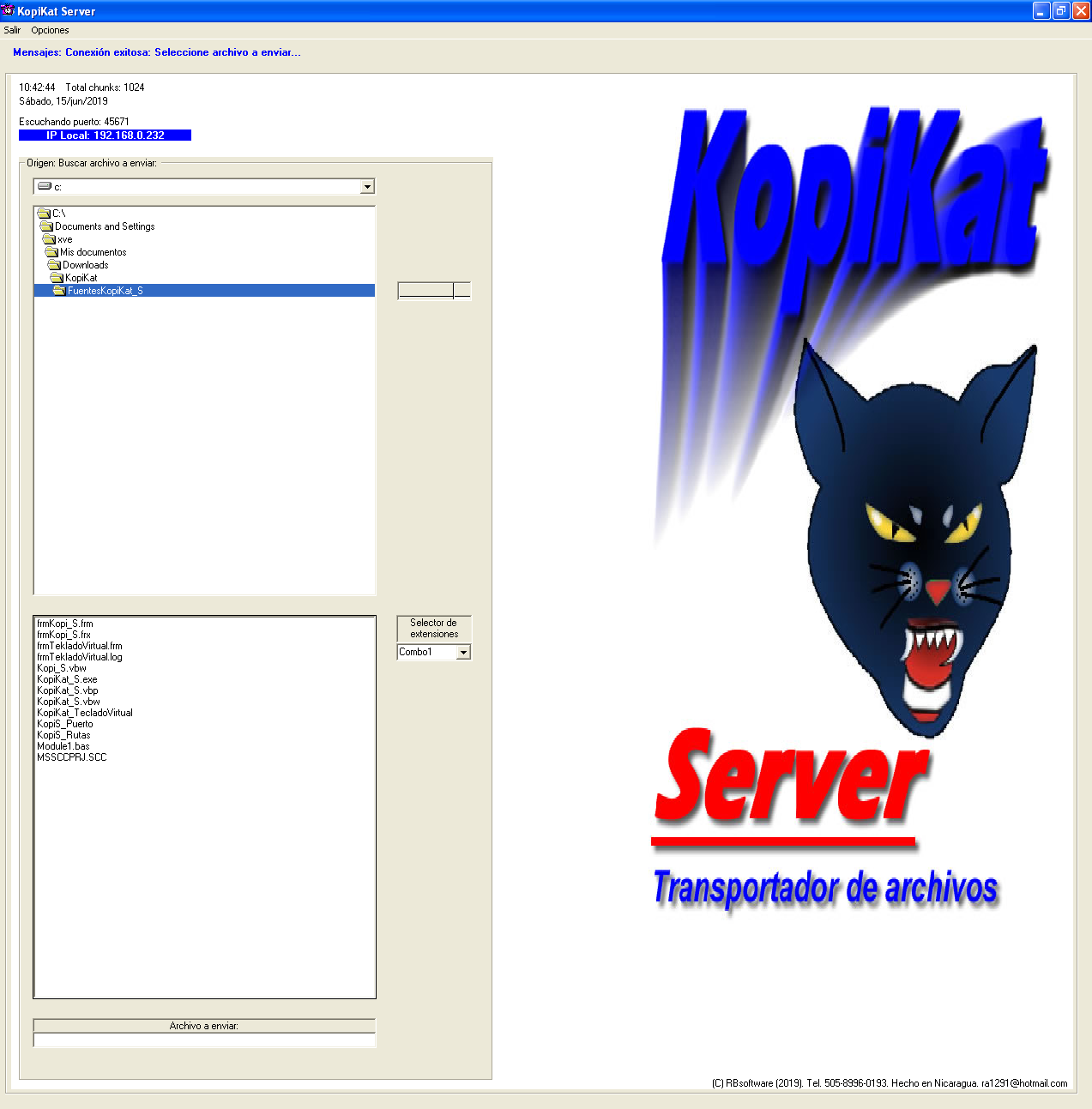Restore down the KopiKat Server window
1092x1109 pixels.
pyautogui.click(x=1061, y=10)
